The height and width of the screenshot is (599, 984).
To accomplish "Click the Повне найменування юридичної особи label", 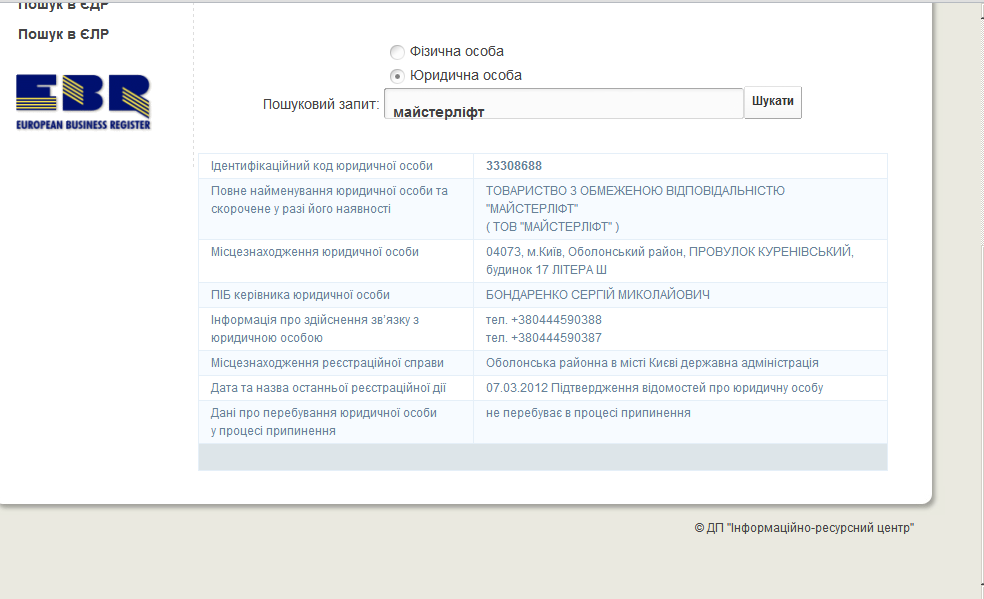I will click(329, 199).
